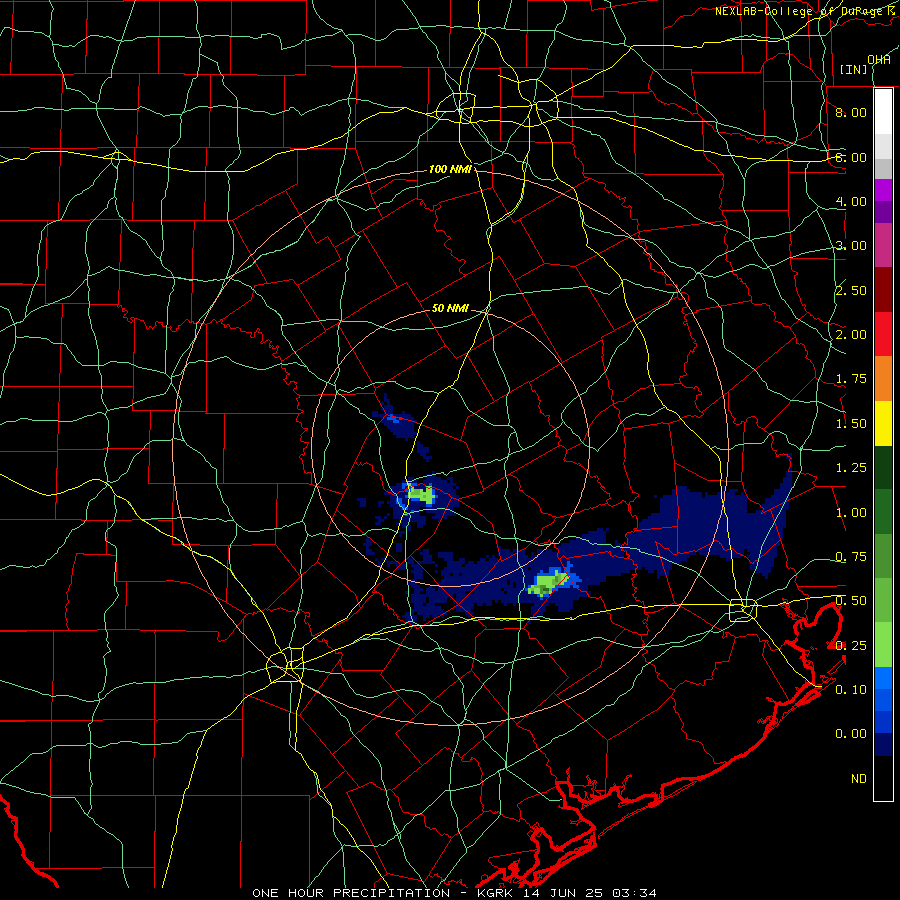Click the green rain cell southeast of radar
This screenshot has width=900, height=900.
point(548,583)
